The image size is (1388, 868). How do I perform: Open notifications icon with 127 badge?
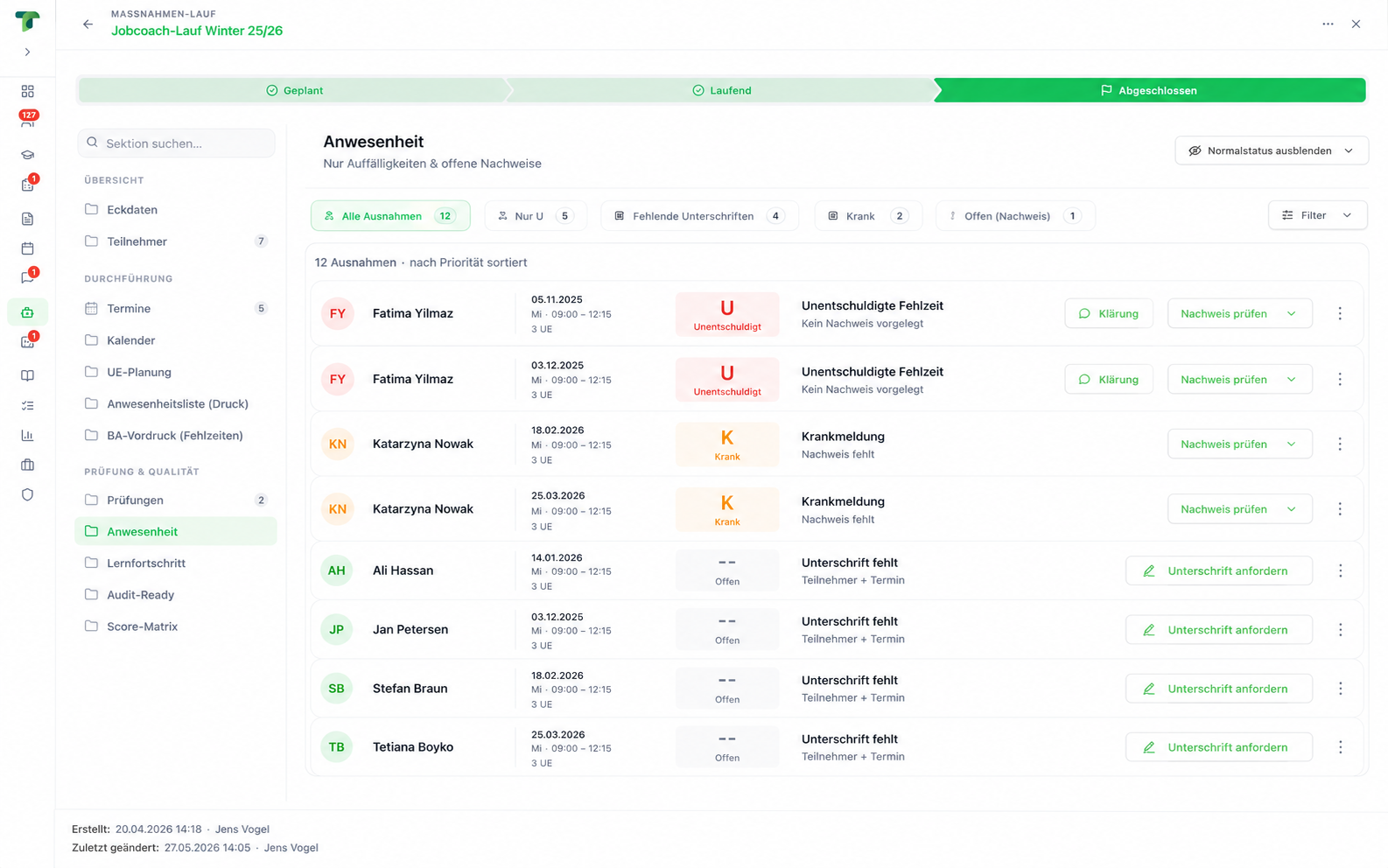coord(27,121)
